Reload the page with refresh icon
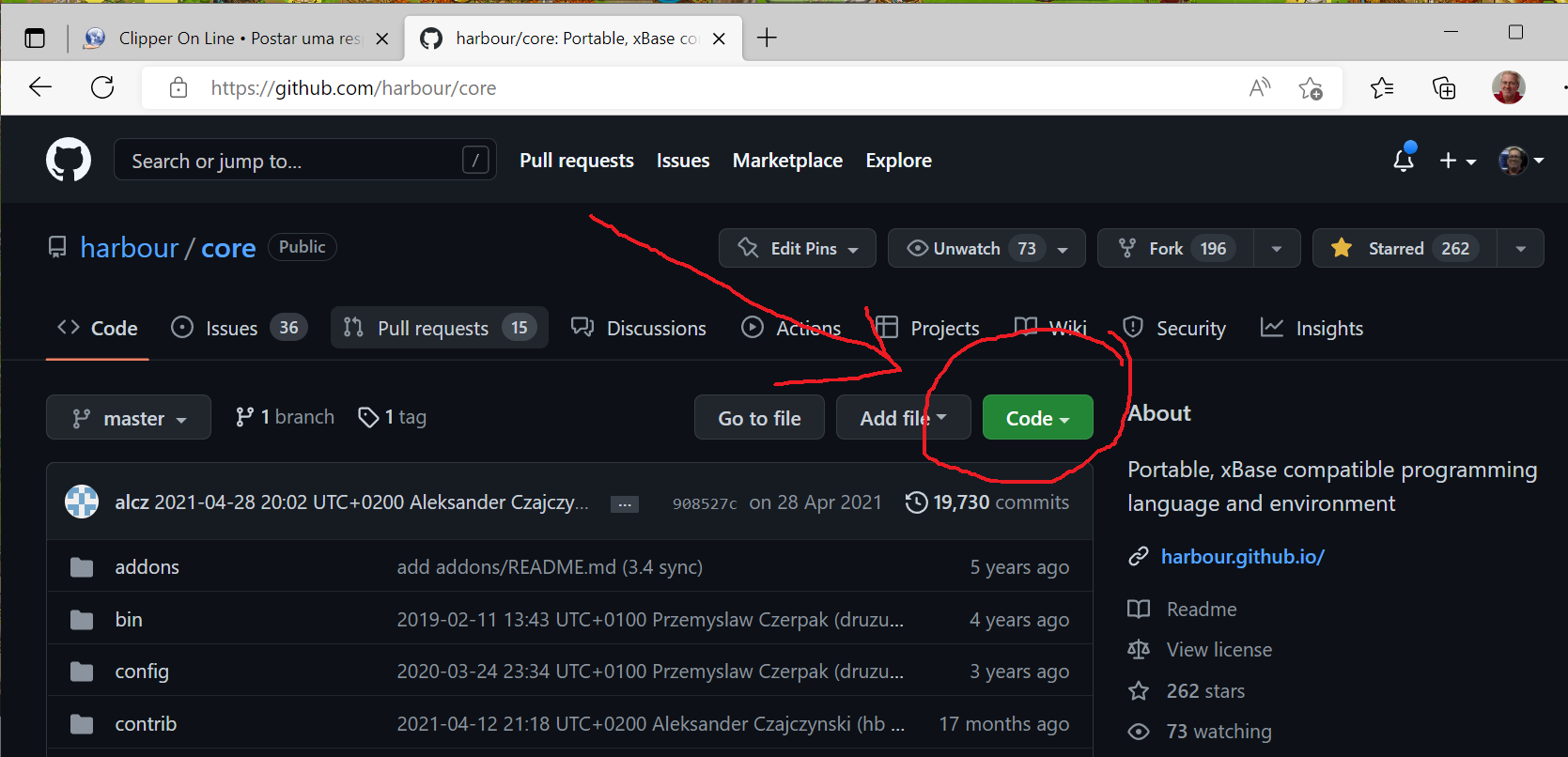The height and width of the screenshot is (757, 1568). 102,87
